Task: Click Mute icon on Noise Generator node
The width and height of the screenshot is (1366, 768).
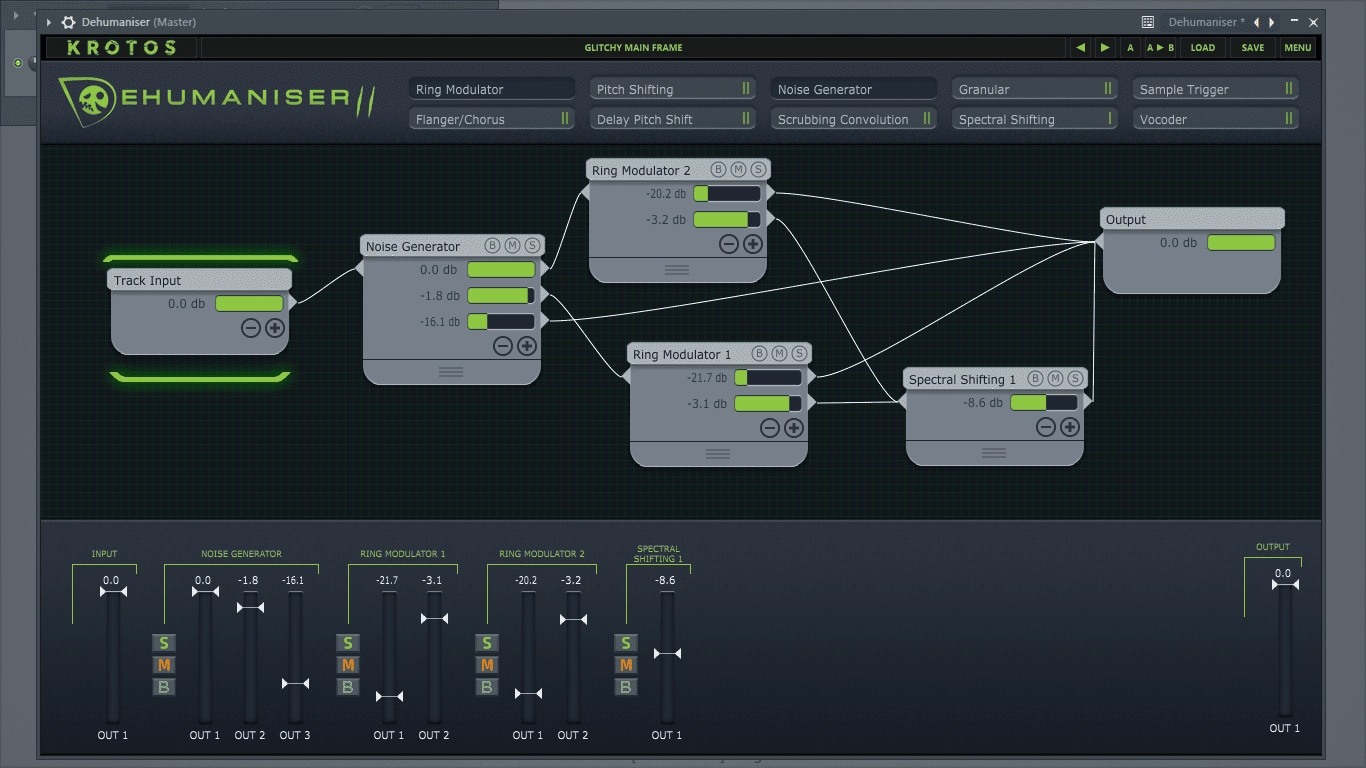Action: coord(512,246)
